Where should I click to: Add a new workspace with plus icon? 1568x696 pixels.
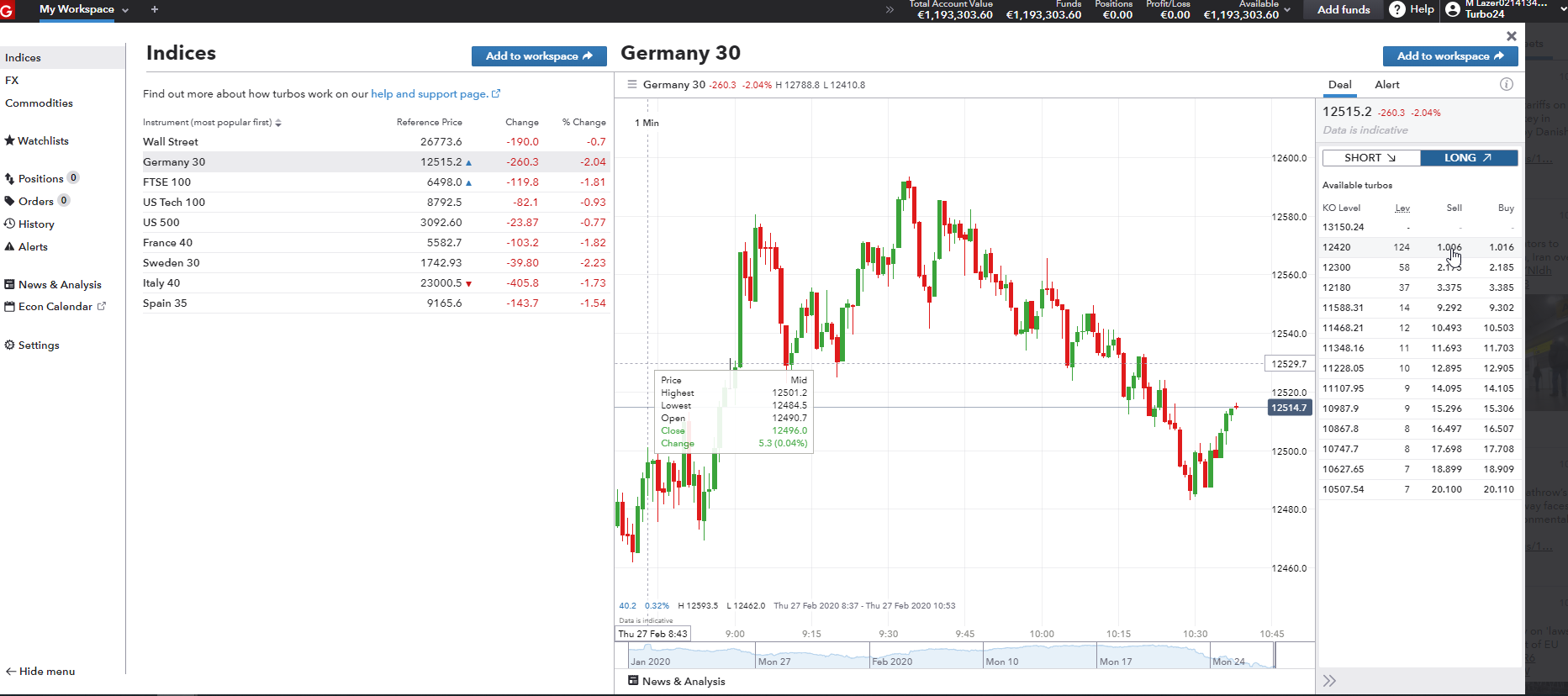coord(155,9)
